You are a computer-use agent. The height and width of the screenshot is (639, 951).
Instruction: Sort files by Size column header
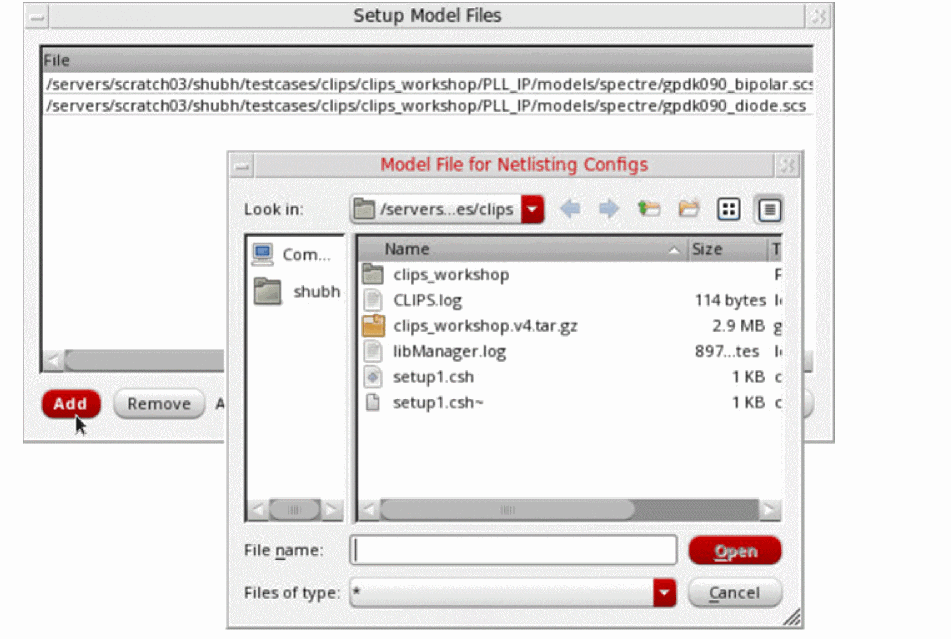point(727,249)
